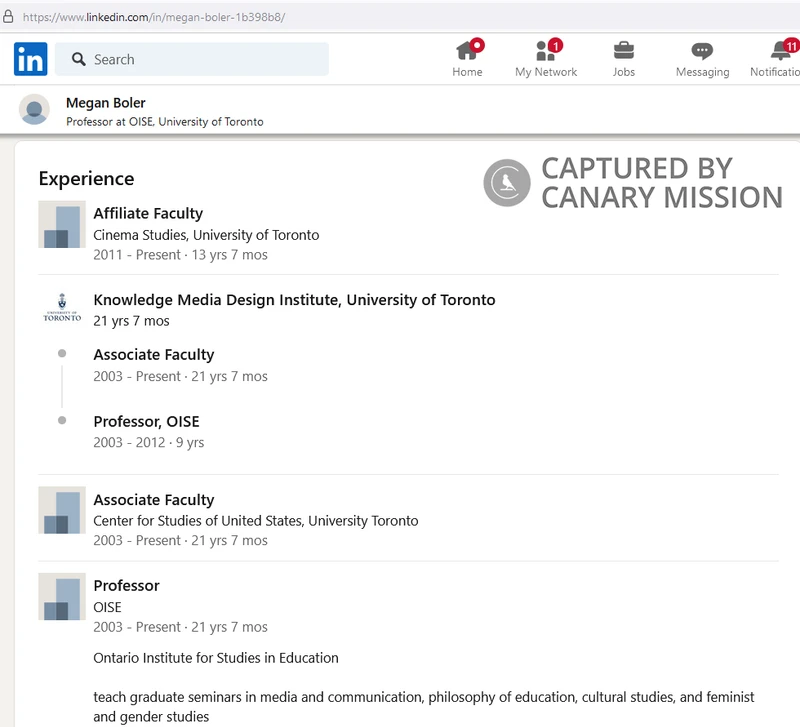800x727 pixels.
Task: Open Megan Boler name in sticky header
Action: [x=106, y=103]
